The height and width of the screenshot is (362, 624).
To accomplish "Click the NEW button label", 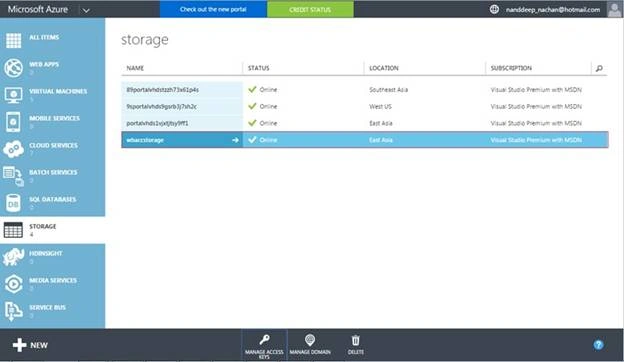I will tap(39, 345).
